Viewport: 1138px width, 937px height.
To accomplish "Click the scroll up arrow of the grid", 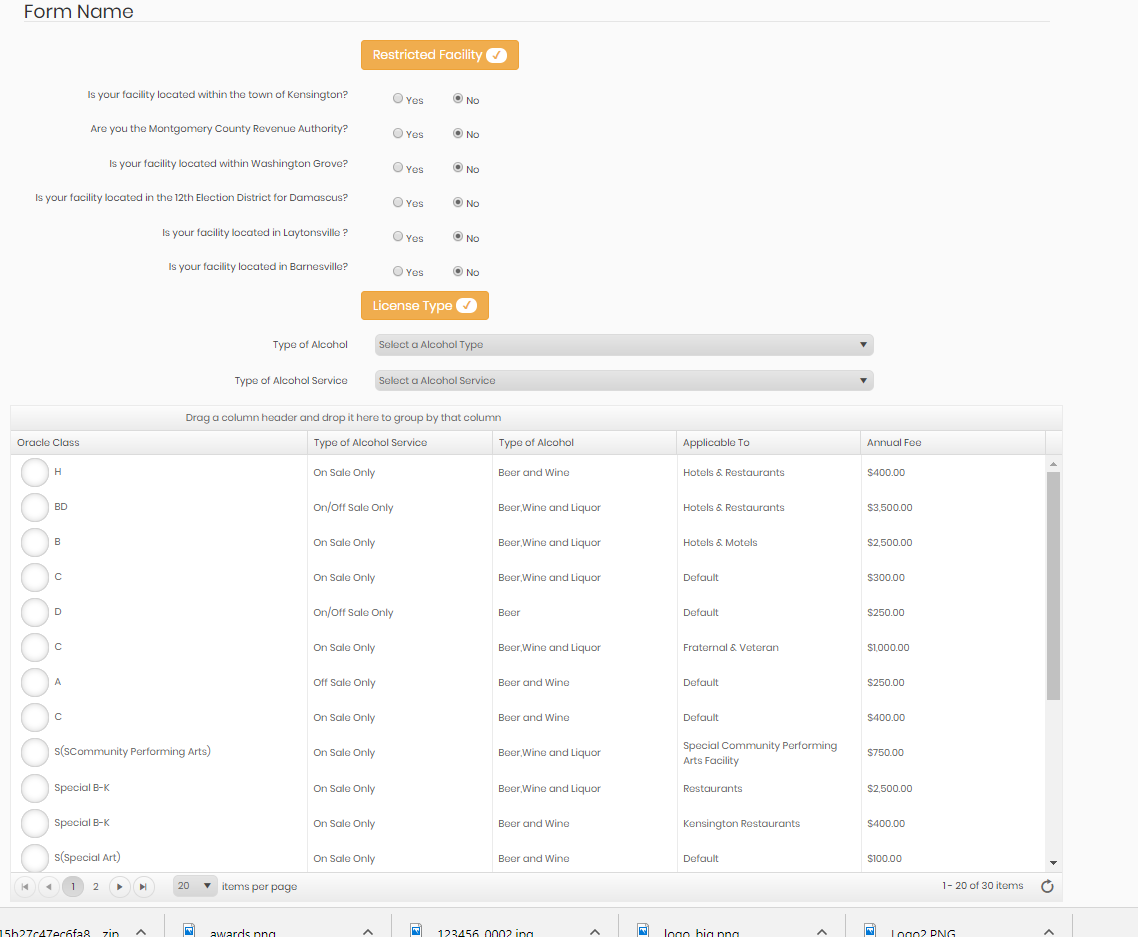I will (1053, 464).
